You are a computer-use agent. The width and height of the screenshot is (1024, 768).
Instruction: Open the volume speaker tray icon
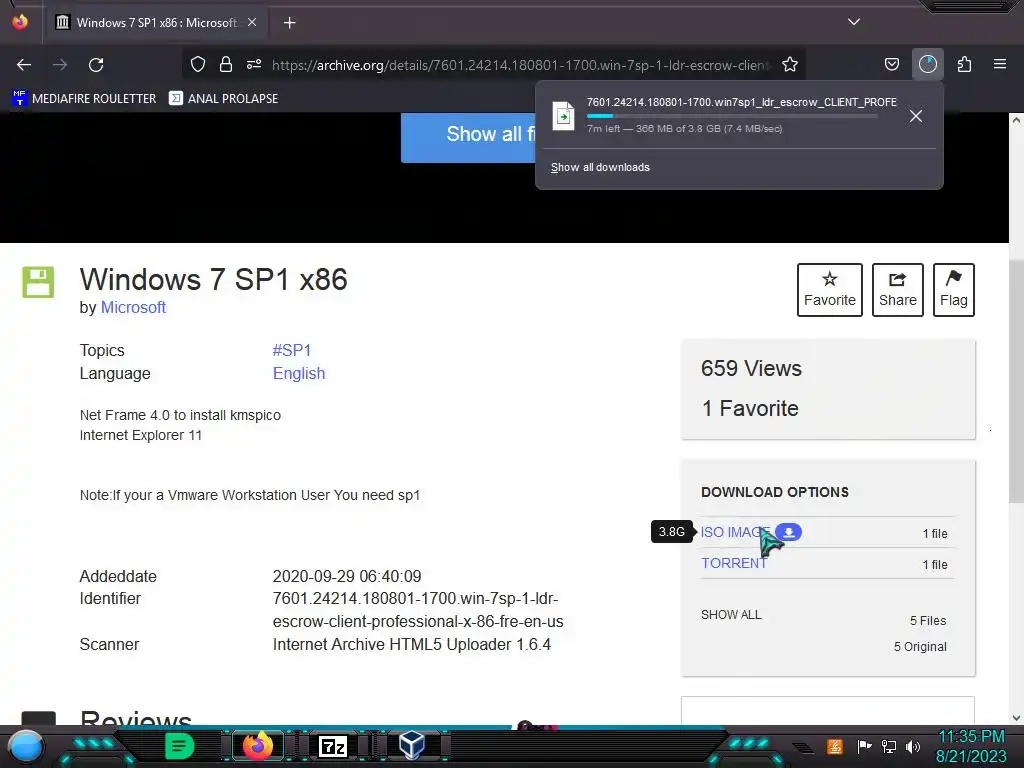(x=913, y=746)
